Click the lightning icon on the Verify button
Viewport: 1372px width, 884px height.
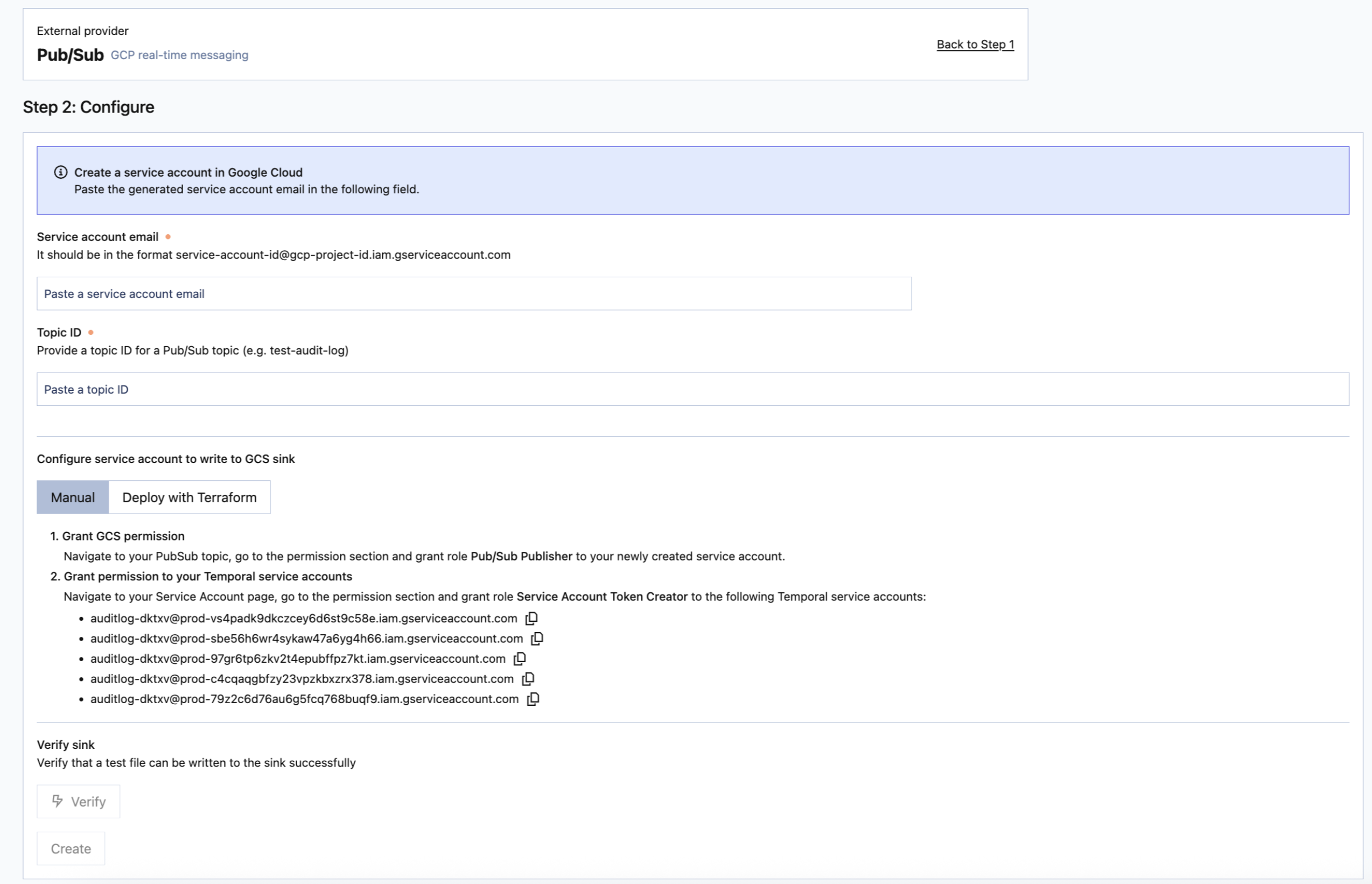click(57, 801)
